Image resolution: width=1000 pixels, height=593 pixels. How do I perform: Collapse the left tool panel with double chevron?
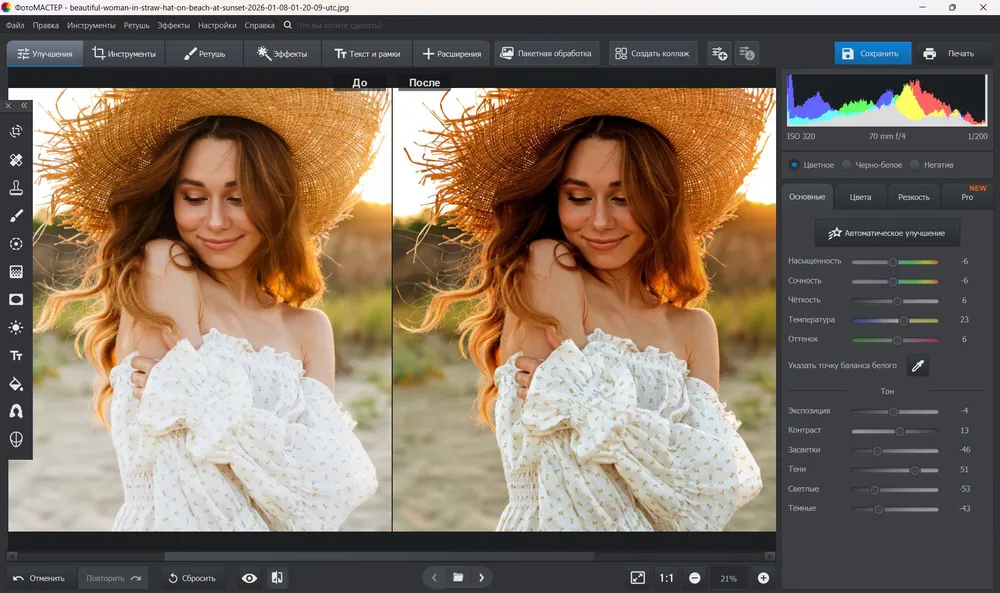click(x=24, y=105)
